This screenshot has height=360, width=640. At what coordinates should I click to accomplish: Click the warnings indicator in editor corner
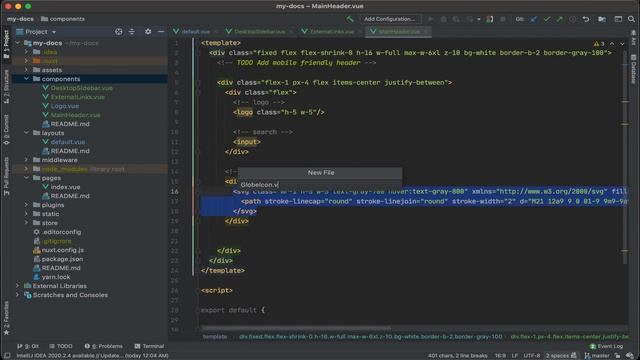[599, 44]
